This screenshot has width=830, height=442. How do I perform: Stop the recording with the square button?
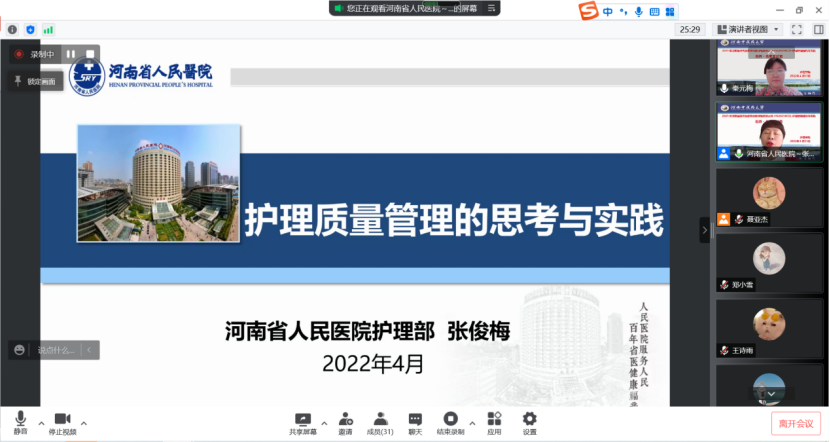pyautogui.click(x=90, y=54)
